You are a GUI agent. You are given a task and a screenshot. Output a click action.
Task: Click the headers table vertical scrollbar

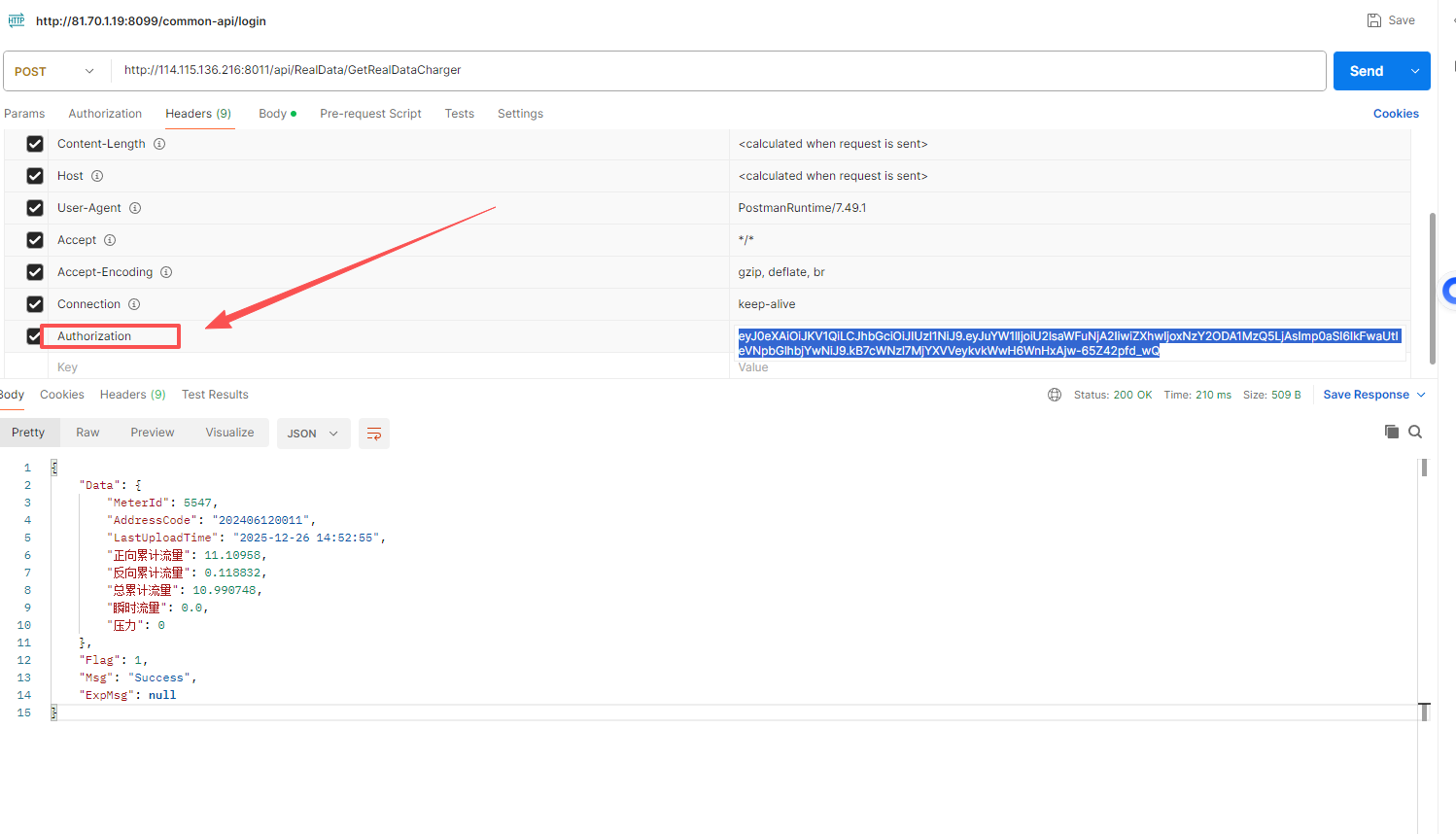point(1432,288)
